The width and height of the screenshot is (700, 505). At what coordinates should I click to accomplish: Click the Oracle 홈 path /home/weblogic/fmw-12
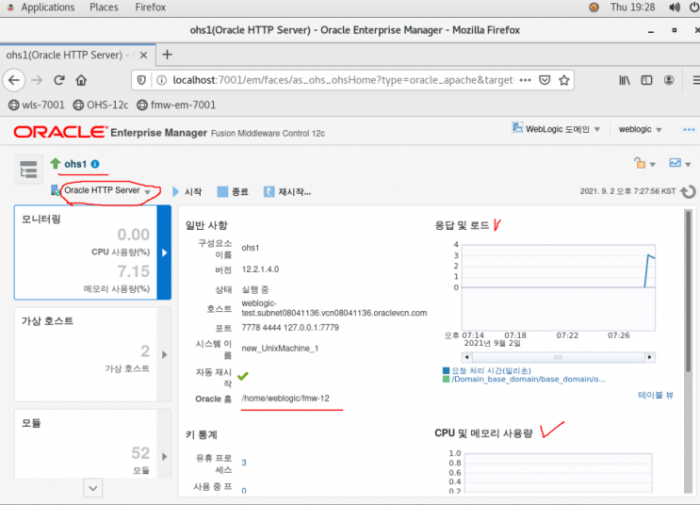coord(286,398)
